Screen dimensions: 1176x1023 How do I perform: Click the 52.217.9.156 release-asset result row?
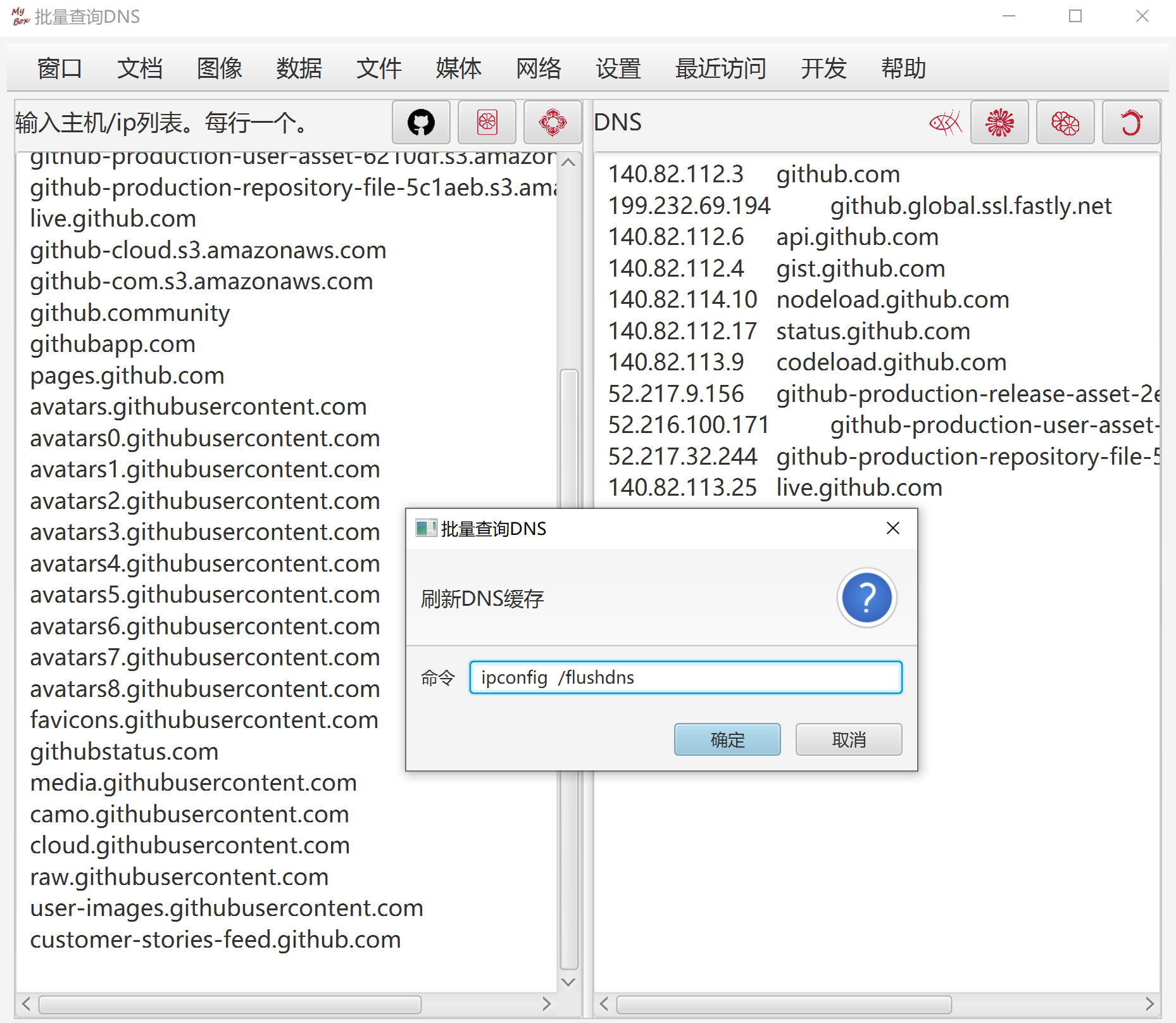pyautogui.click(x=884, y=394)
